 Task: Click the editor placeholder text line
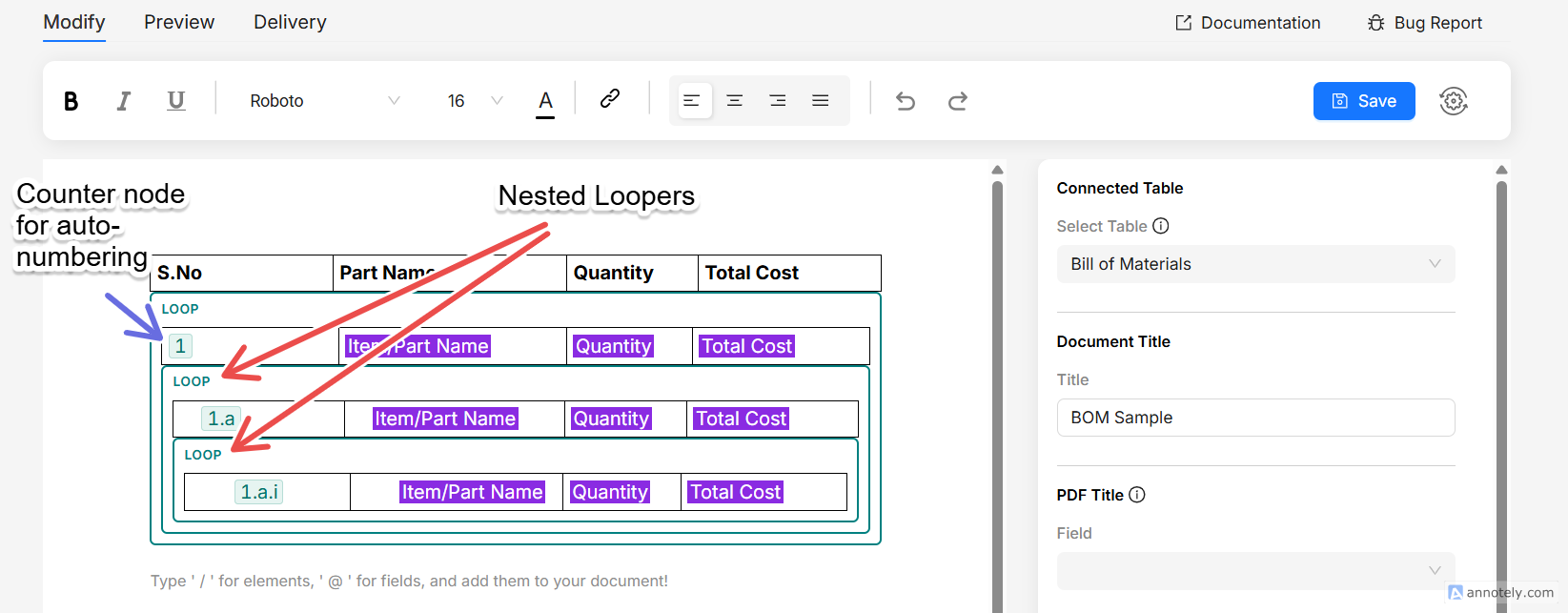[409, 581]
